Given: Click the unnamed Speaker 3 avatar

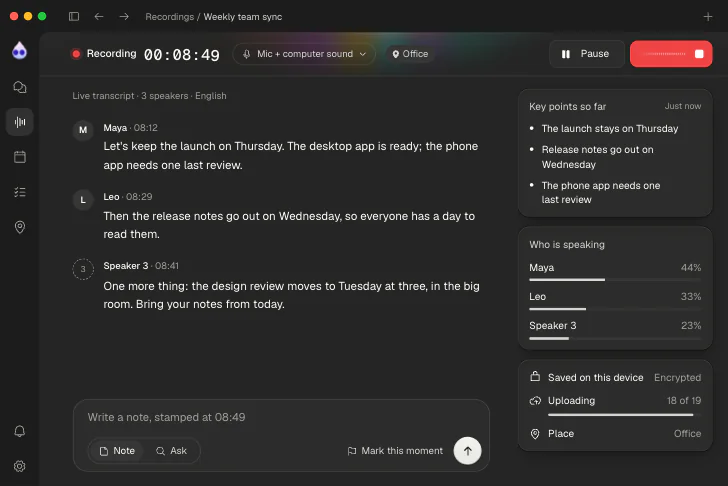Looking at the screenshot, I should pyautogui.click(x=83, y=269).
